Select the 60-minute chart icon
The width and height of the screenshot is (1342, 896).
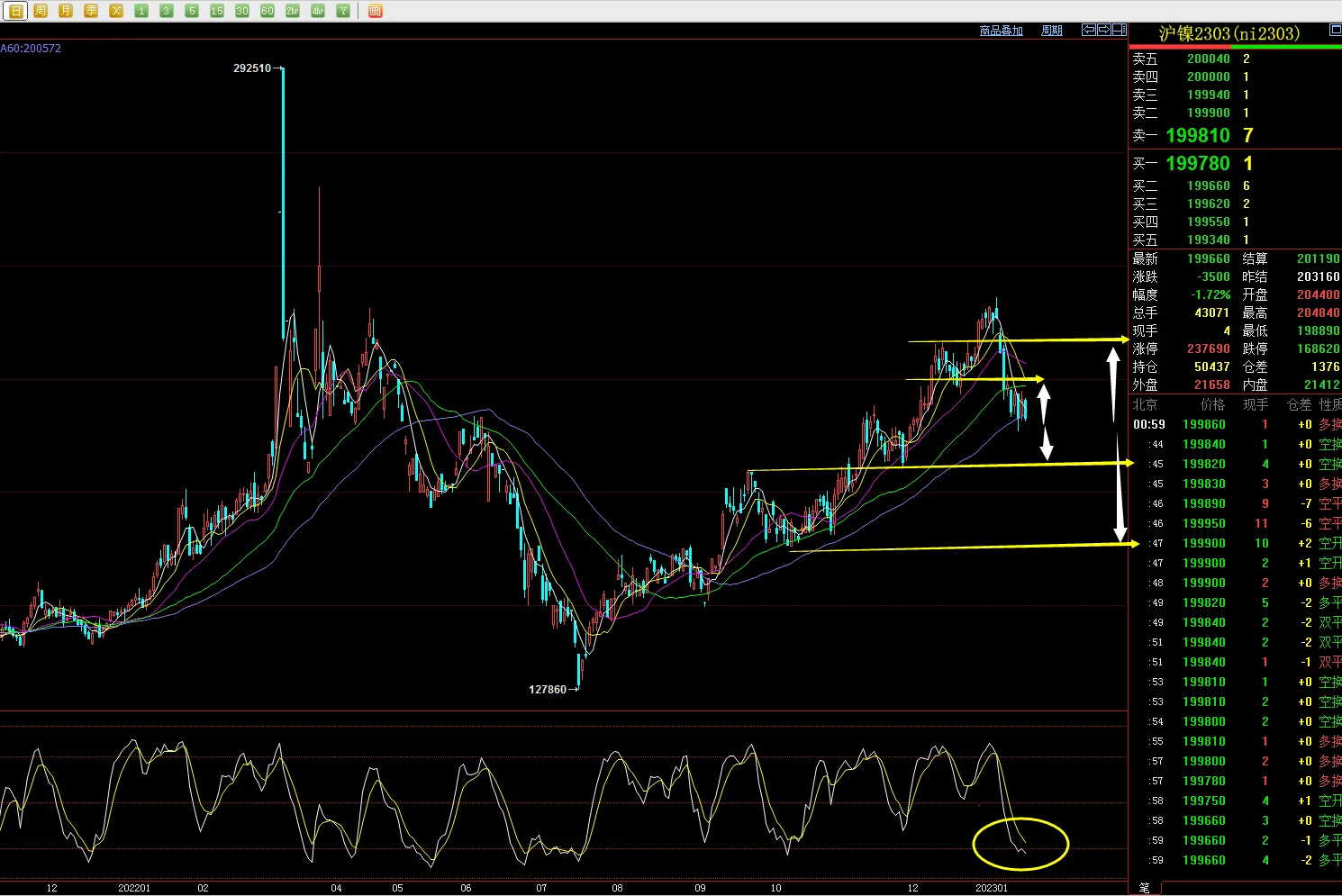pos(267,11)
